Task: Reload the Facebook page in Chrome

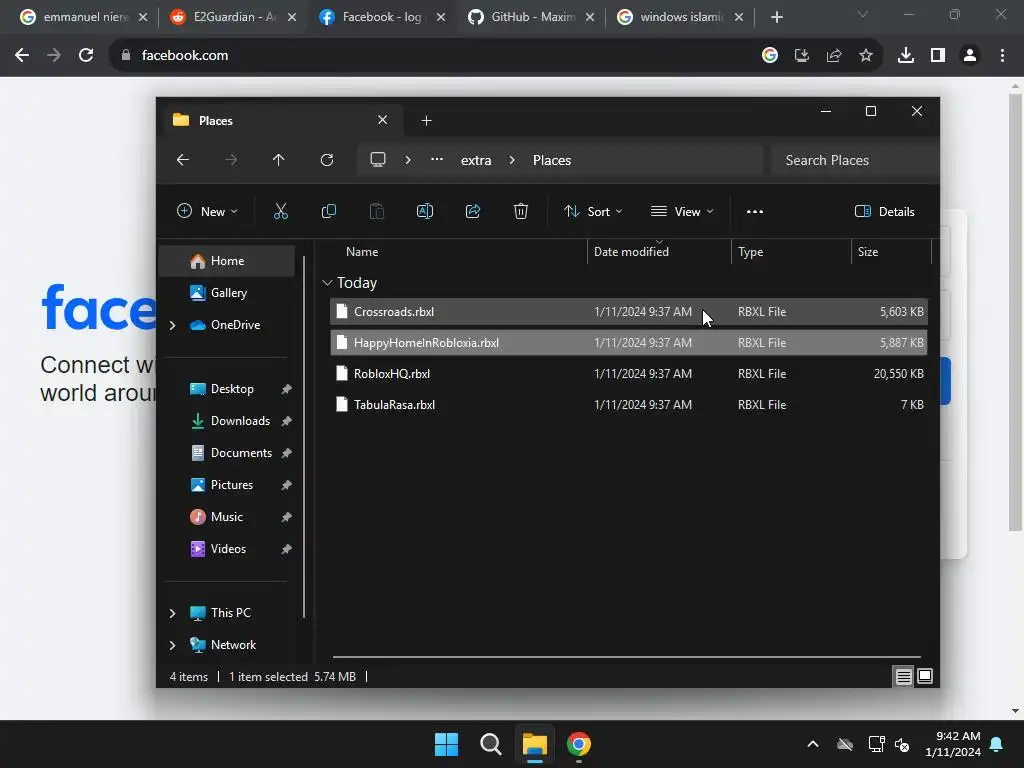Action: 86,56
